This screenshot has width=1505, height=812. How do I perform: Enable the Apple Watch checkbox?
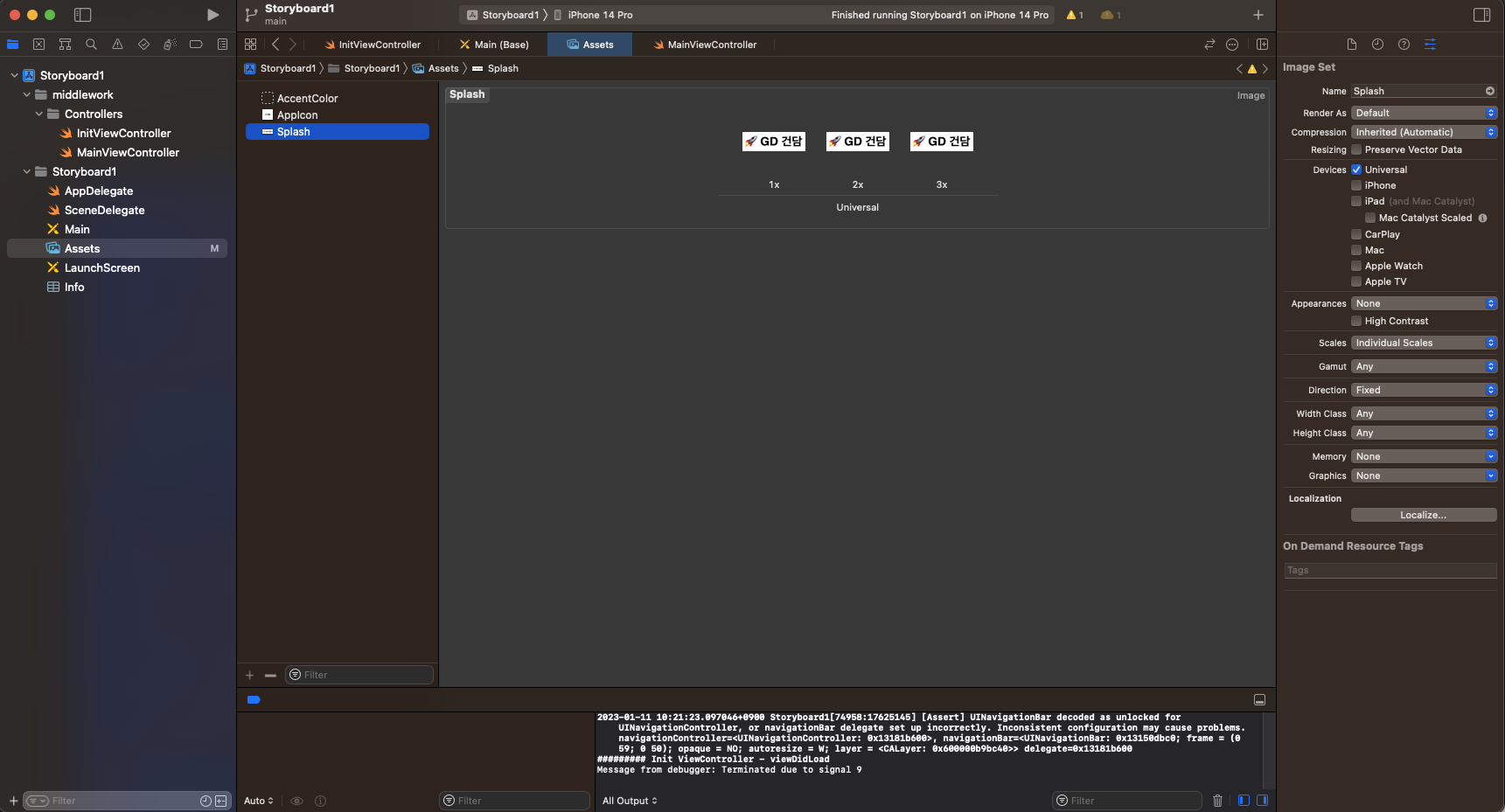coord(1356,266)
